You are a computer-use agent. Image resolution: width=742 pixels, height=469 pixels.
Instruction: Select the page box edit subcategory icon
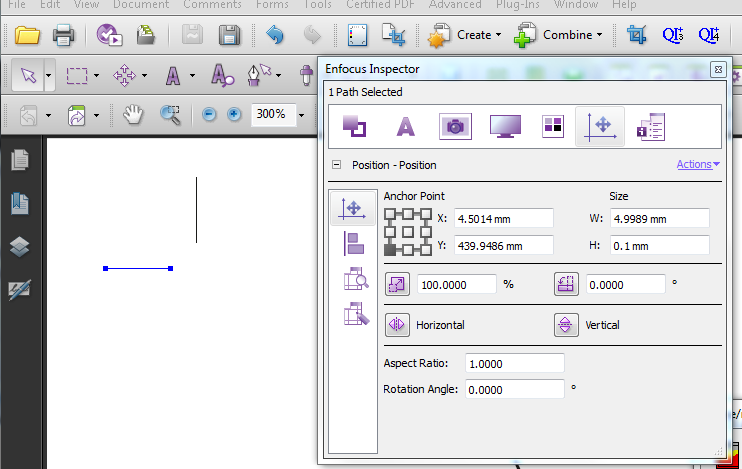click(x=356, y=314)
